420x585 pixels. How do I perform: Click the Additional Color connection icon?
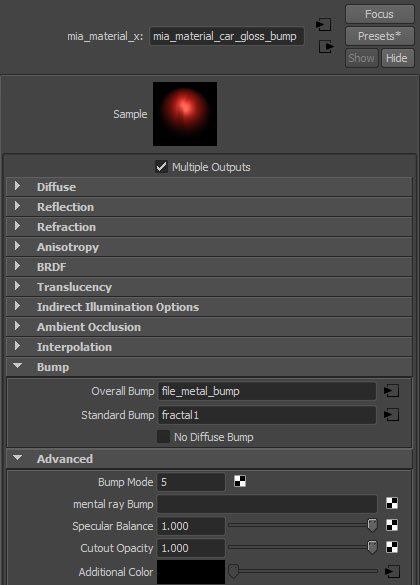(392, 571)
